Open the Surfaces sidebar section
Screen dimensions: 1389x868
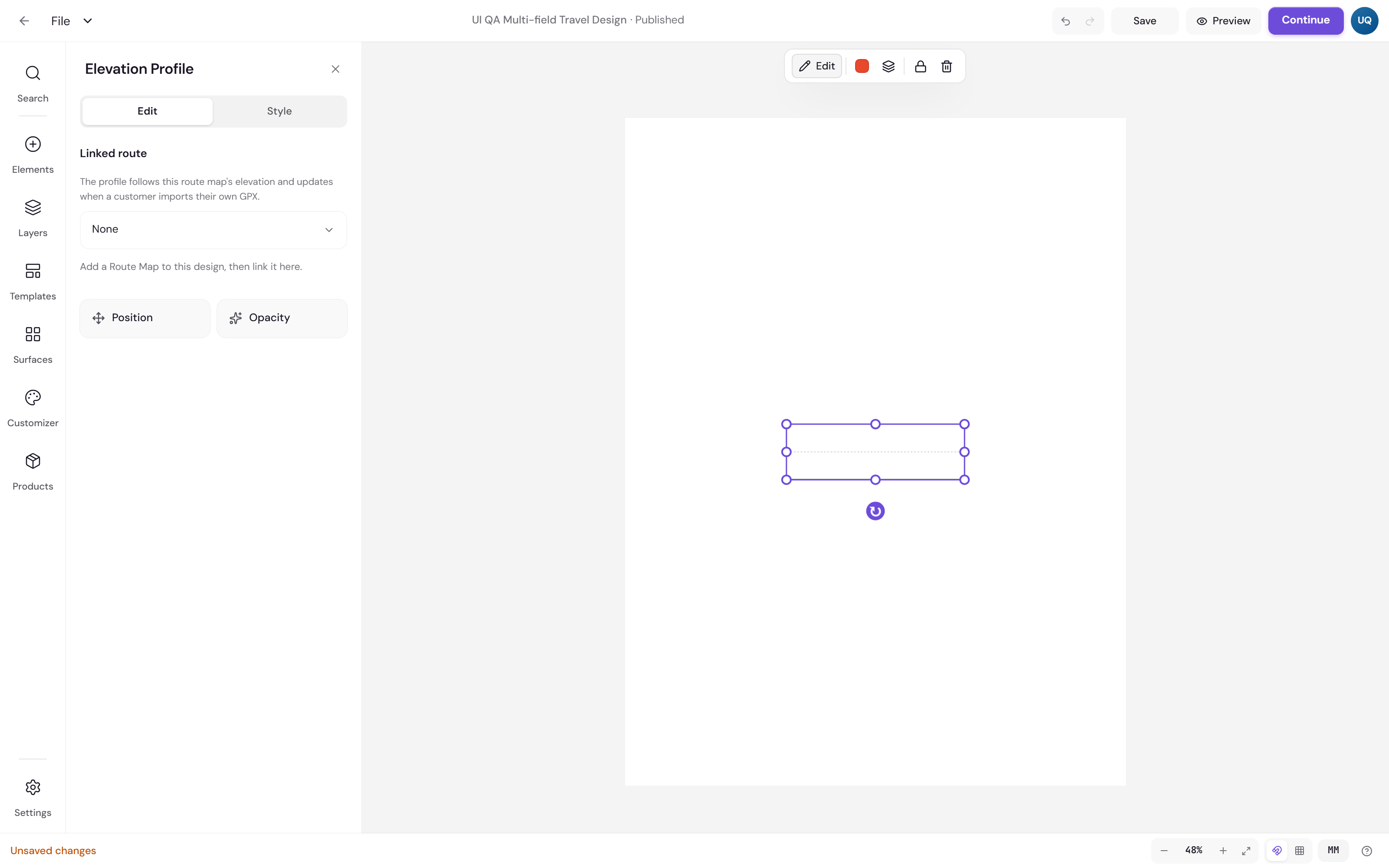(33, 345)
